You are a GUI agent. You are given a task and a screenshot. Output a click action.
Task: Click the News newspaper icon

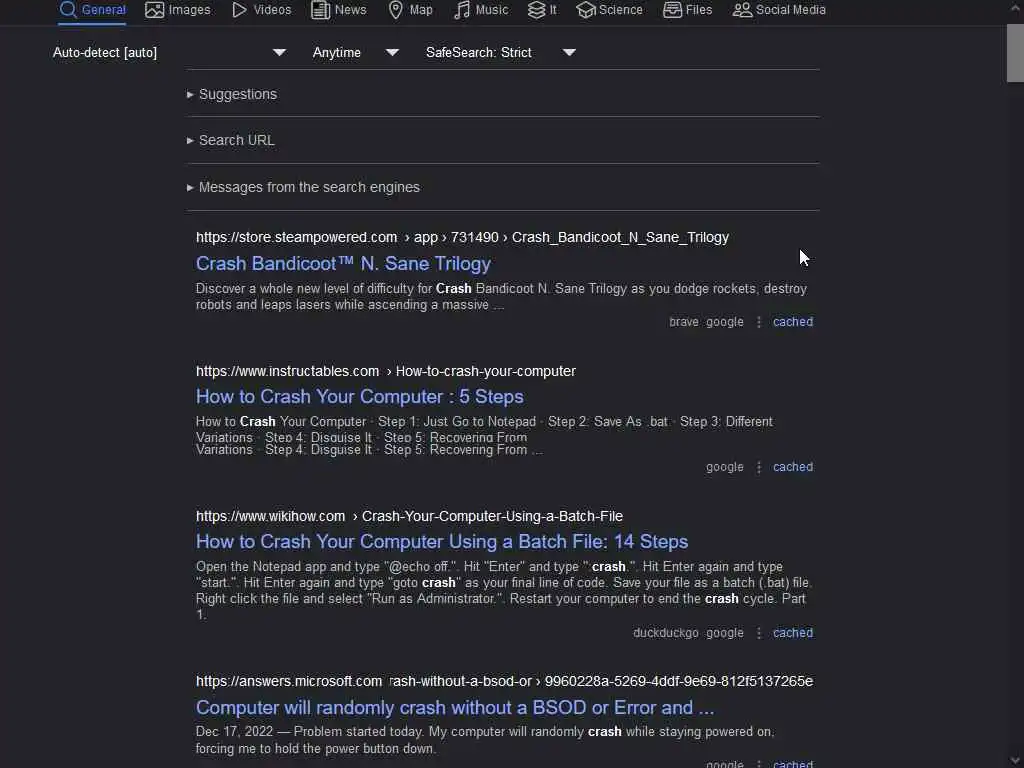320,10
